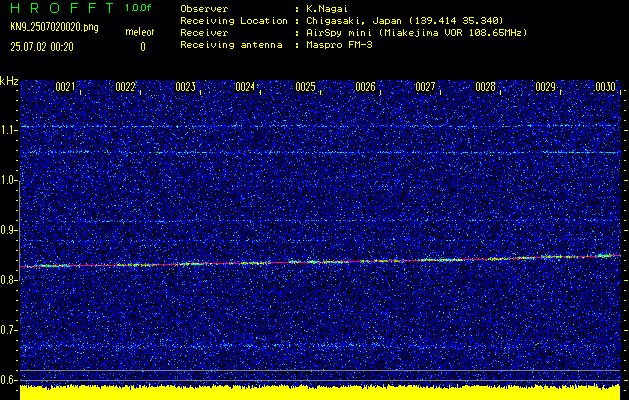Click Chigasaki, Japan coordinates text
The height and width of the screenshot is (400, 629).
pos(405,21)
